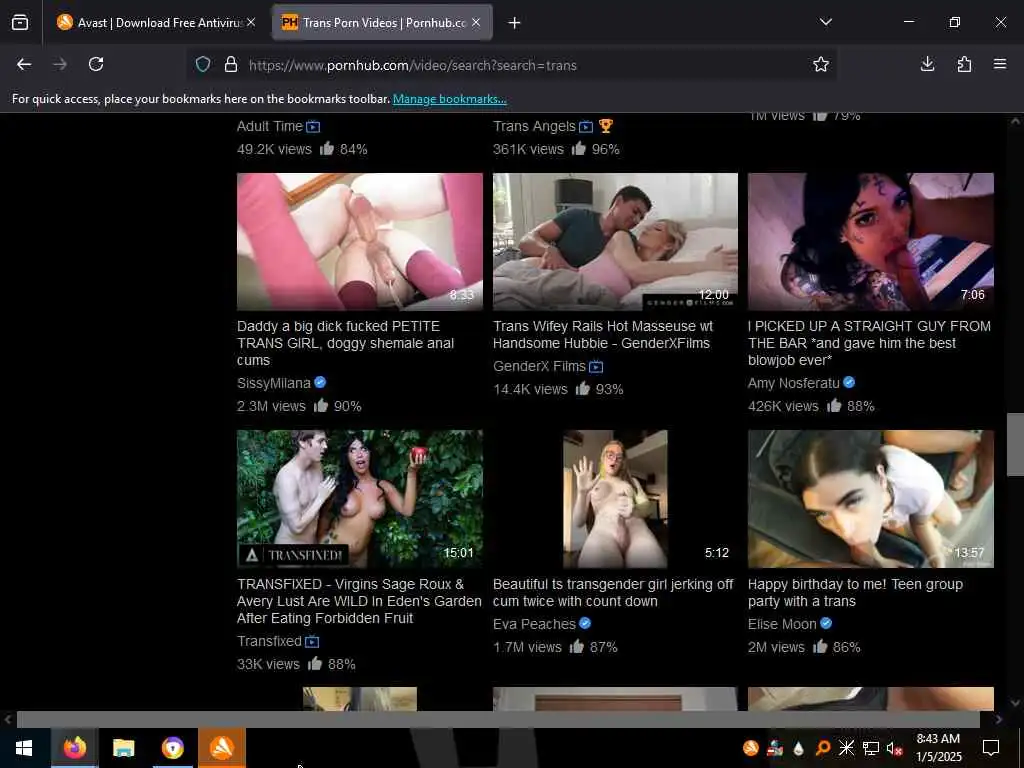Open the Windows Start menu
Image resolution: width=1024 pixels, height=768 pixels.
point(24,748)
